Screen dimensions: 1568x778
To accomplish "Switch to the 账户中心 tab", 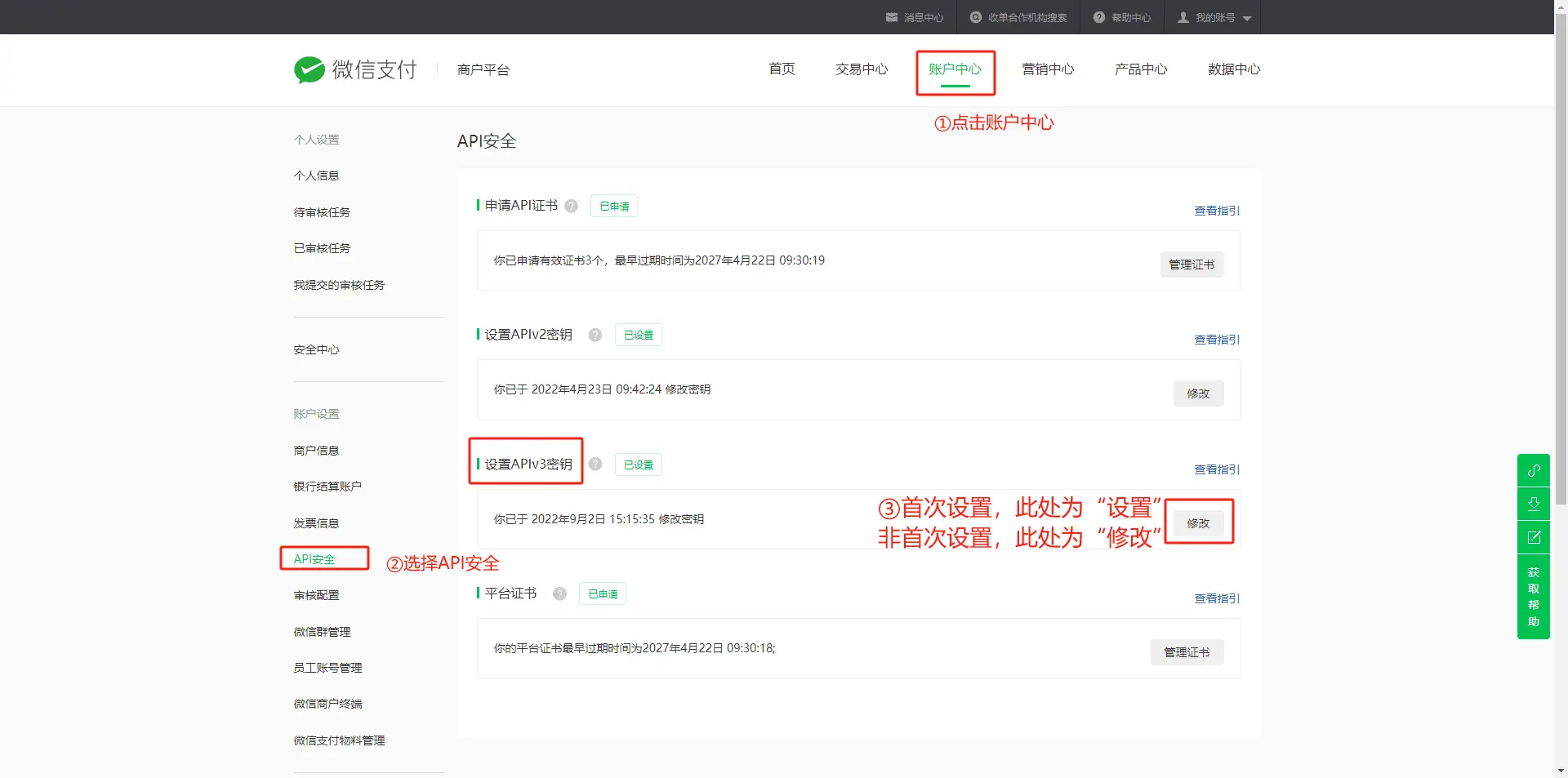I will point(955,69).
